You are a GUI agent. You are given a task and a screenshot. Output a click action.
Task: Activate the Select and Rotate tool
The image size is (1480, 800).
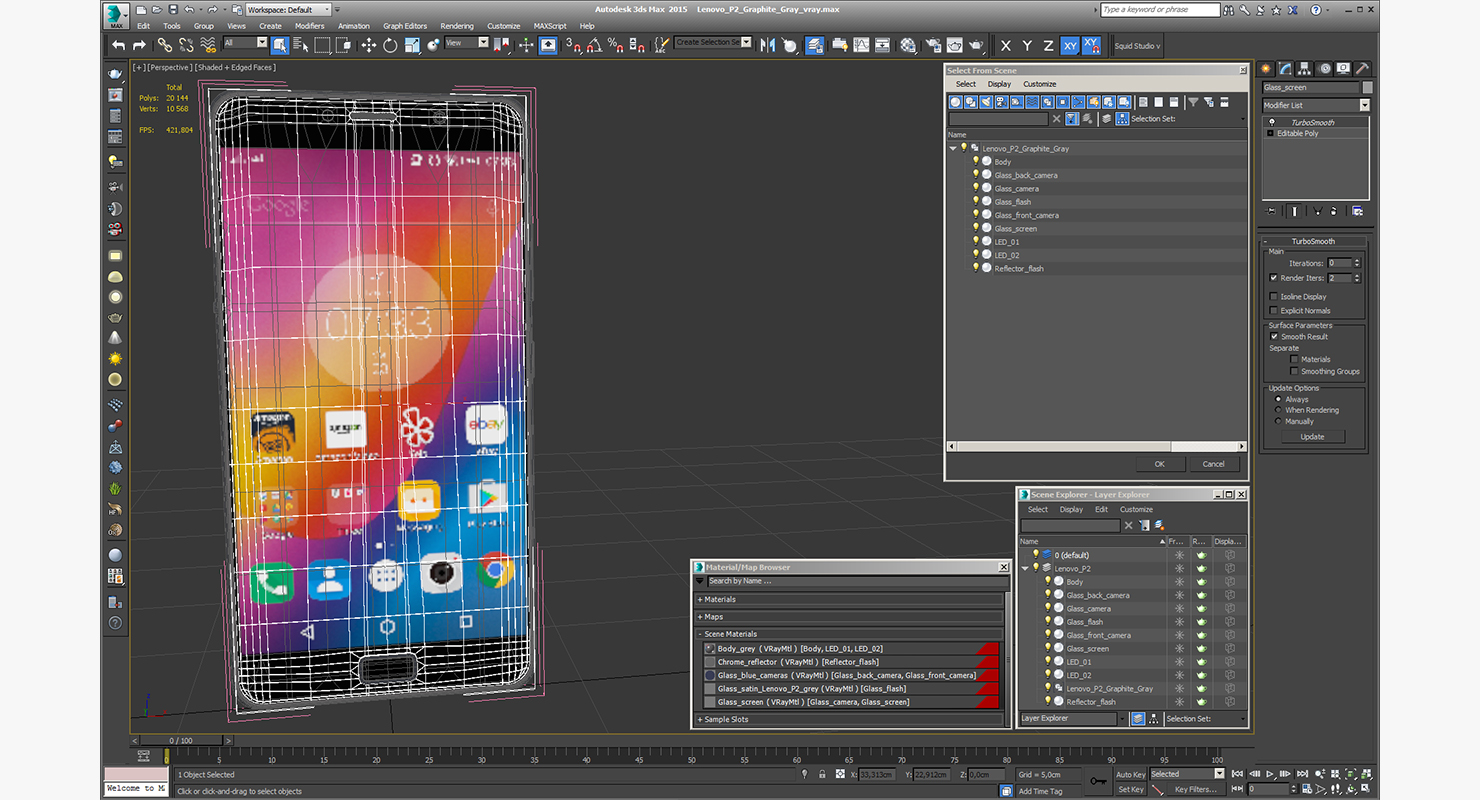coord(390,45)
